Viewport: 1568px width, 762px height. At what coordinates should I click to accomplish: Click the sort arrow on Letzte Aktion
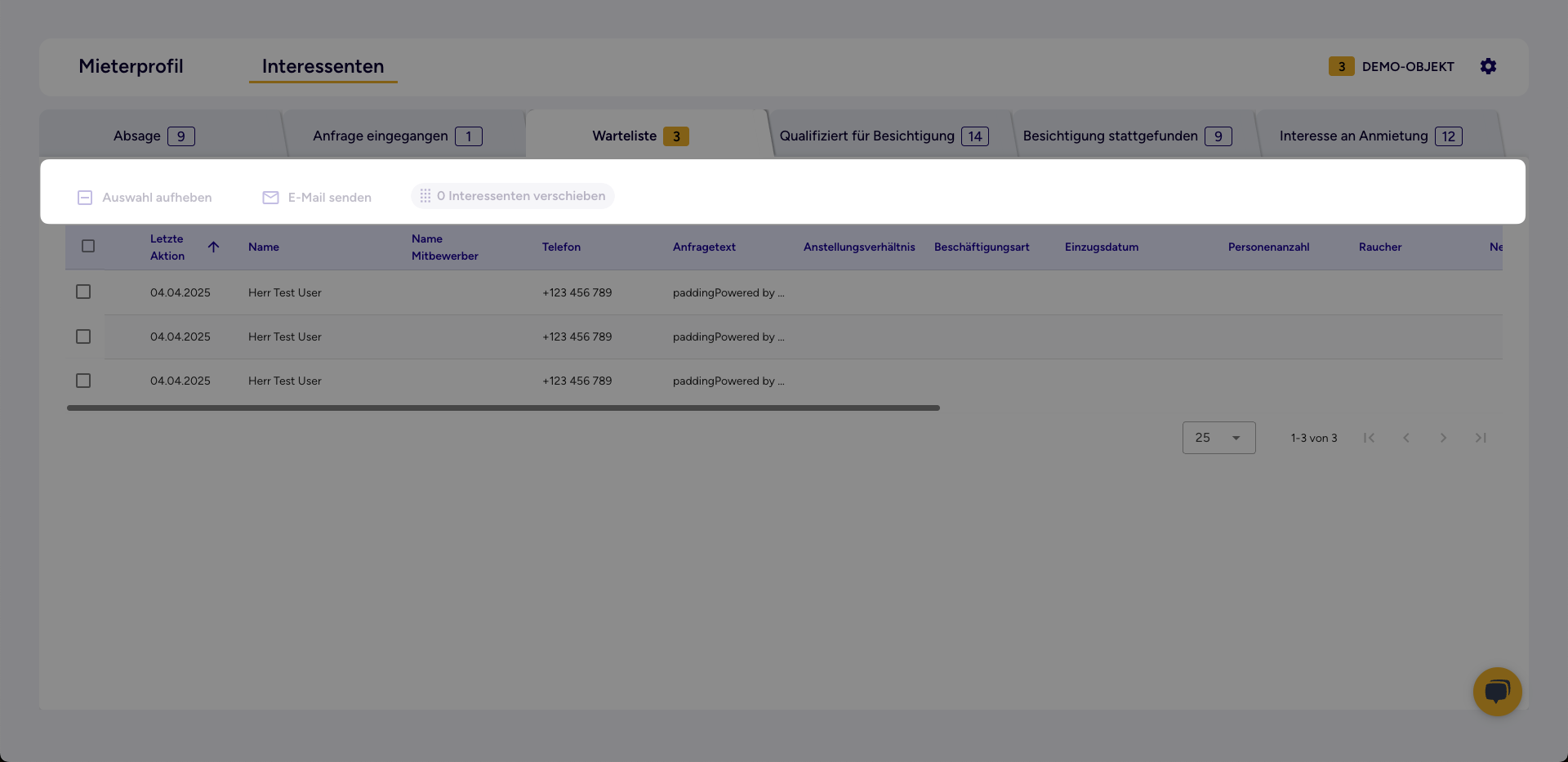[x=214, y=247]
